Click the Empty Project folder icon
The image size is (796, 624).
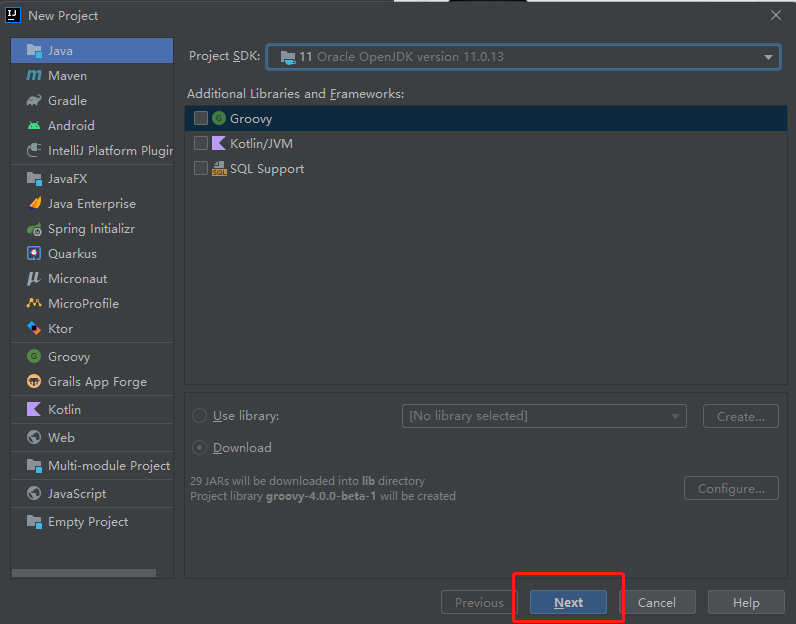point(34,521)
